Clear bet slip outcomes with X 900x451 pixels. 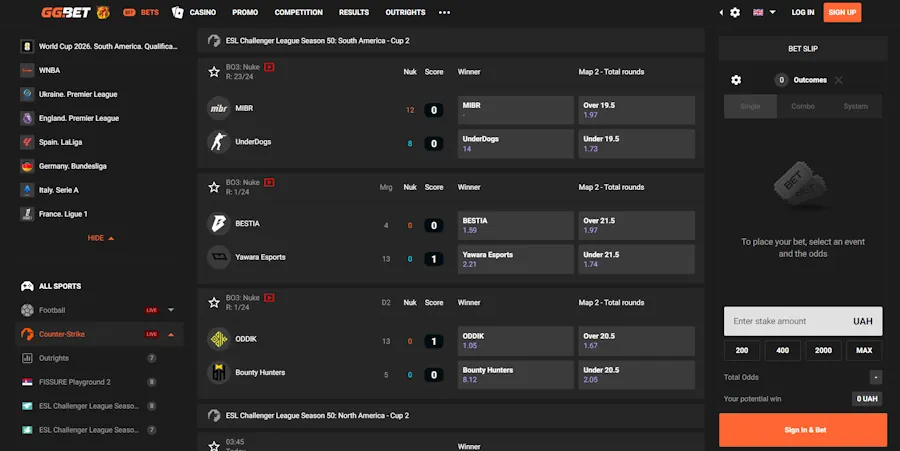839,80
